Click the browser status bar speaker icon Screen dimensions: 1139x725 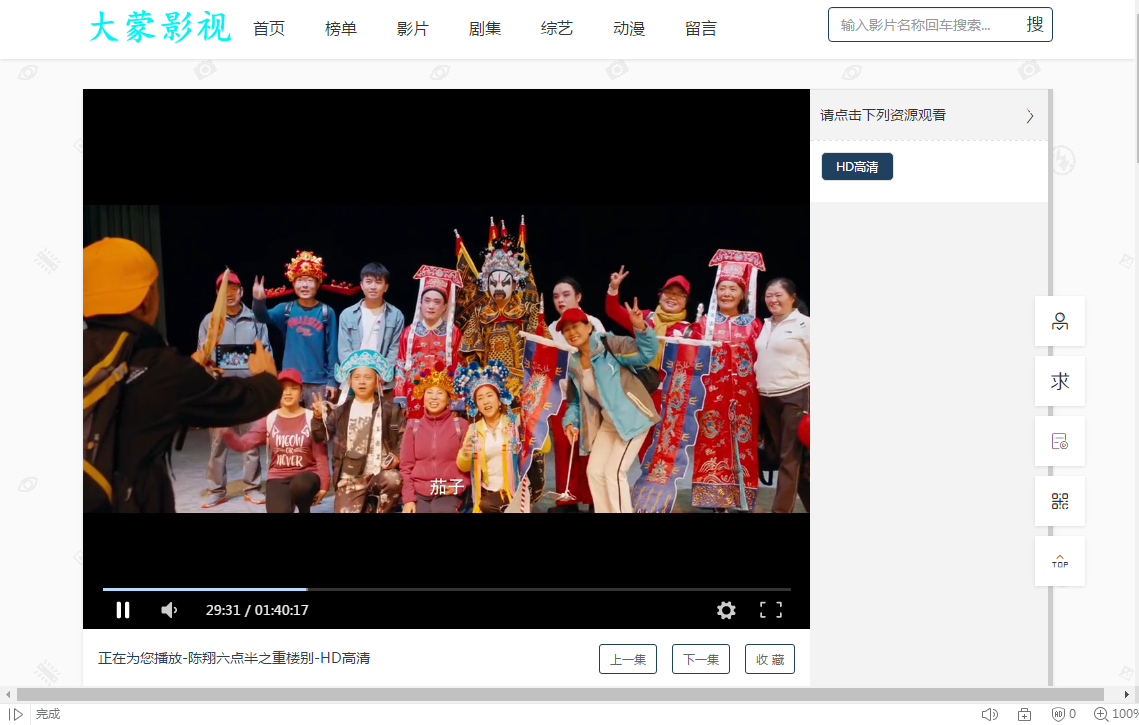(989, 714)
